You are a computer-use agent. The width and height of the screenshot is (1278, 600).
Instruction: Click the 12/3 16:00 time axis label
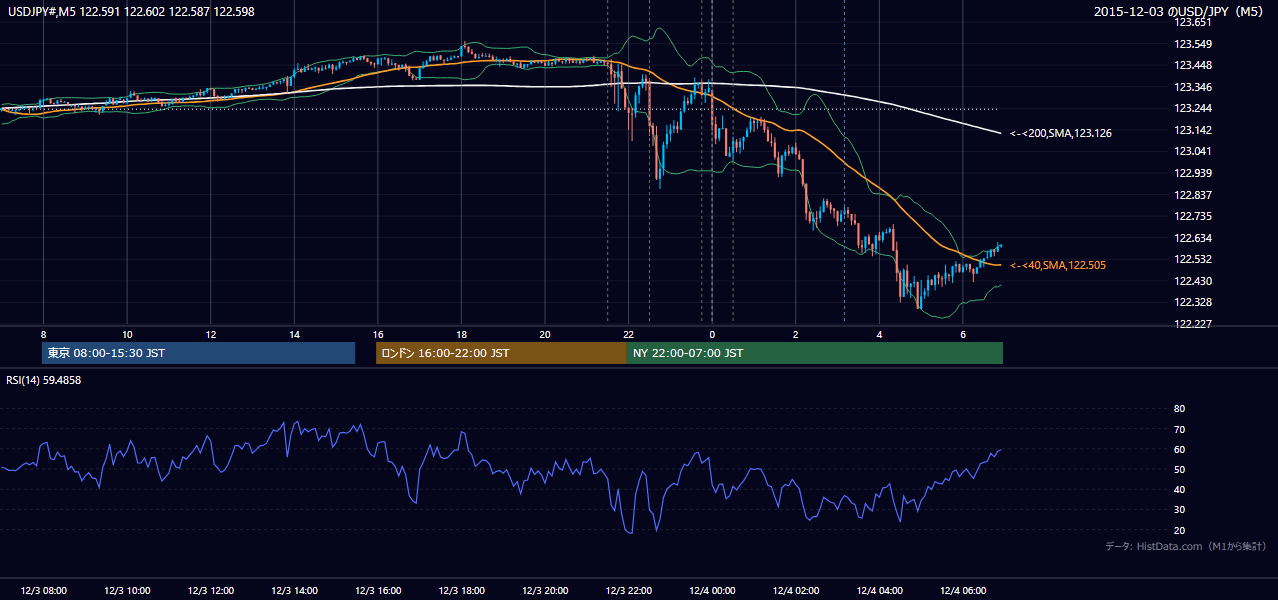[x=378, y=591]
